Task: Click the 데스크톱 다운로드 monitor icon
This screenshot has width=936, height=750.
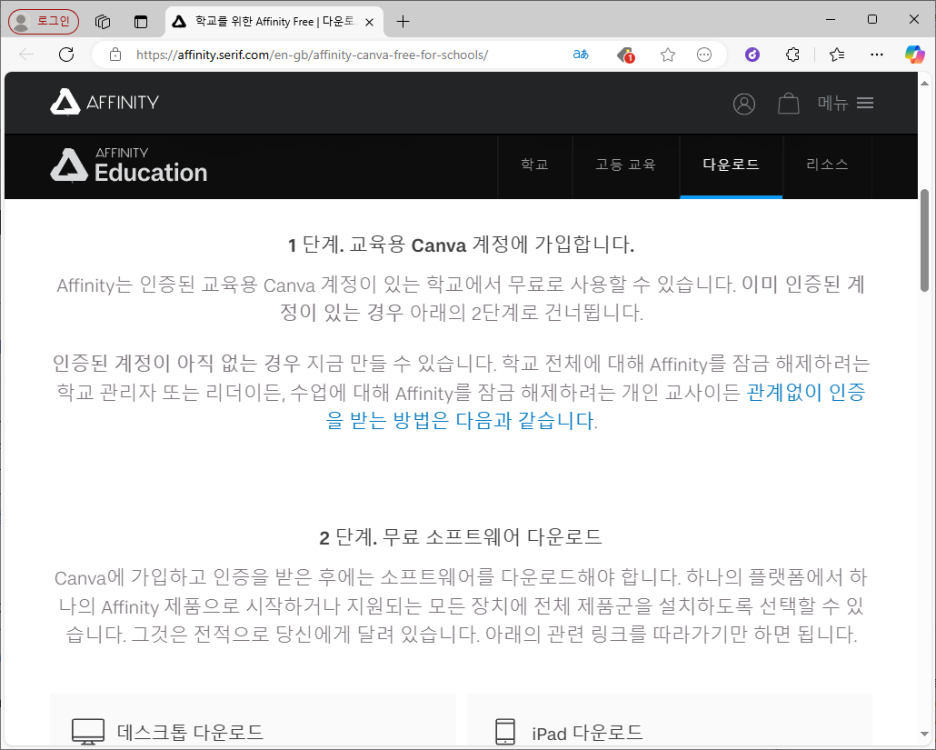Action: (88, 732)
